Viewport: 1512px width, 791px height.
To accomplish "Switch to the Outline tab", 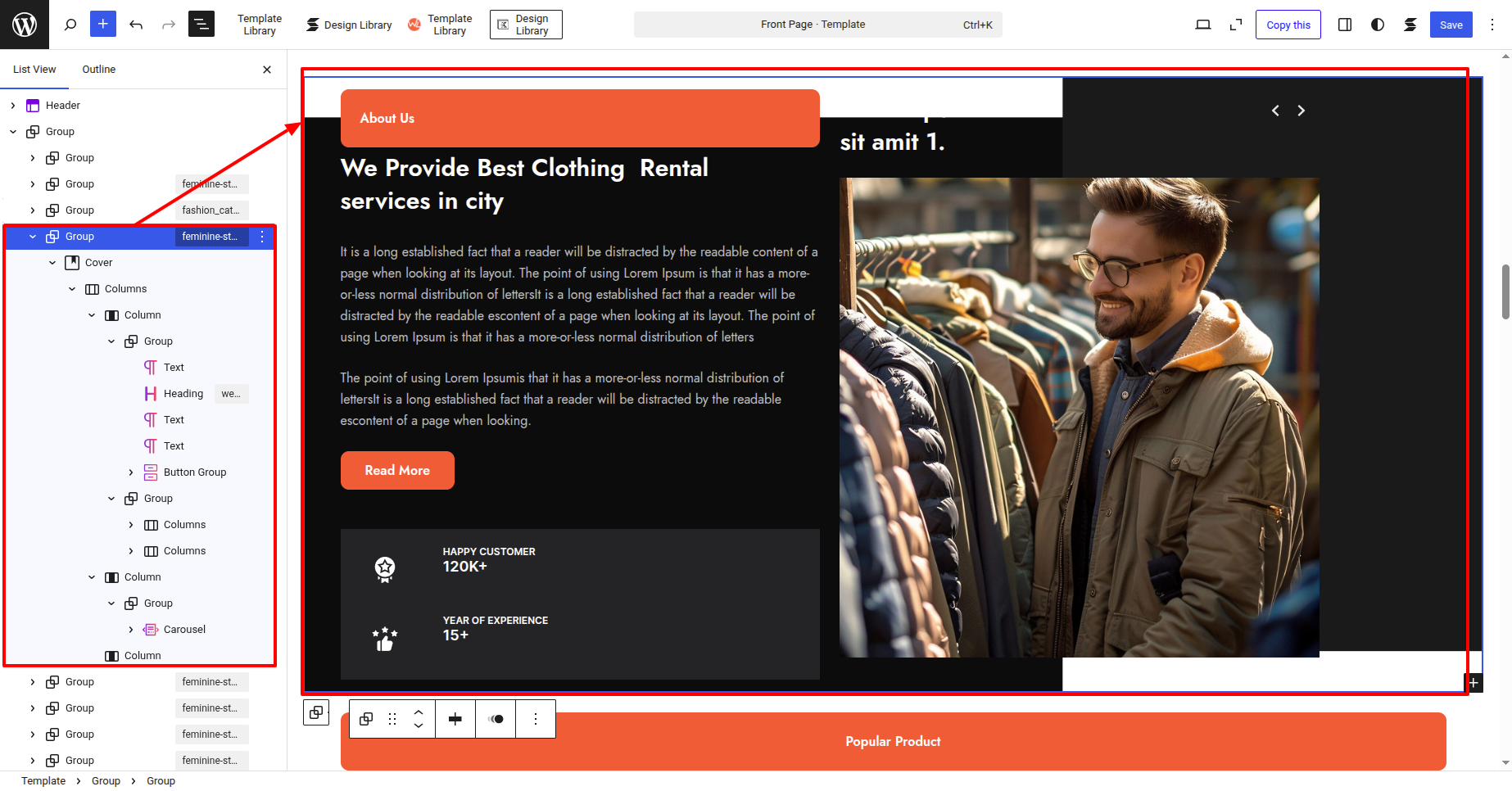I will 98,70.
